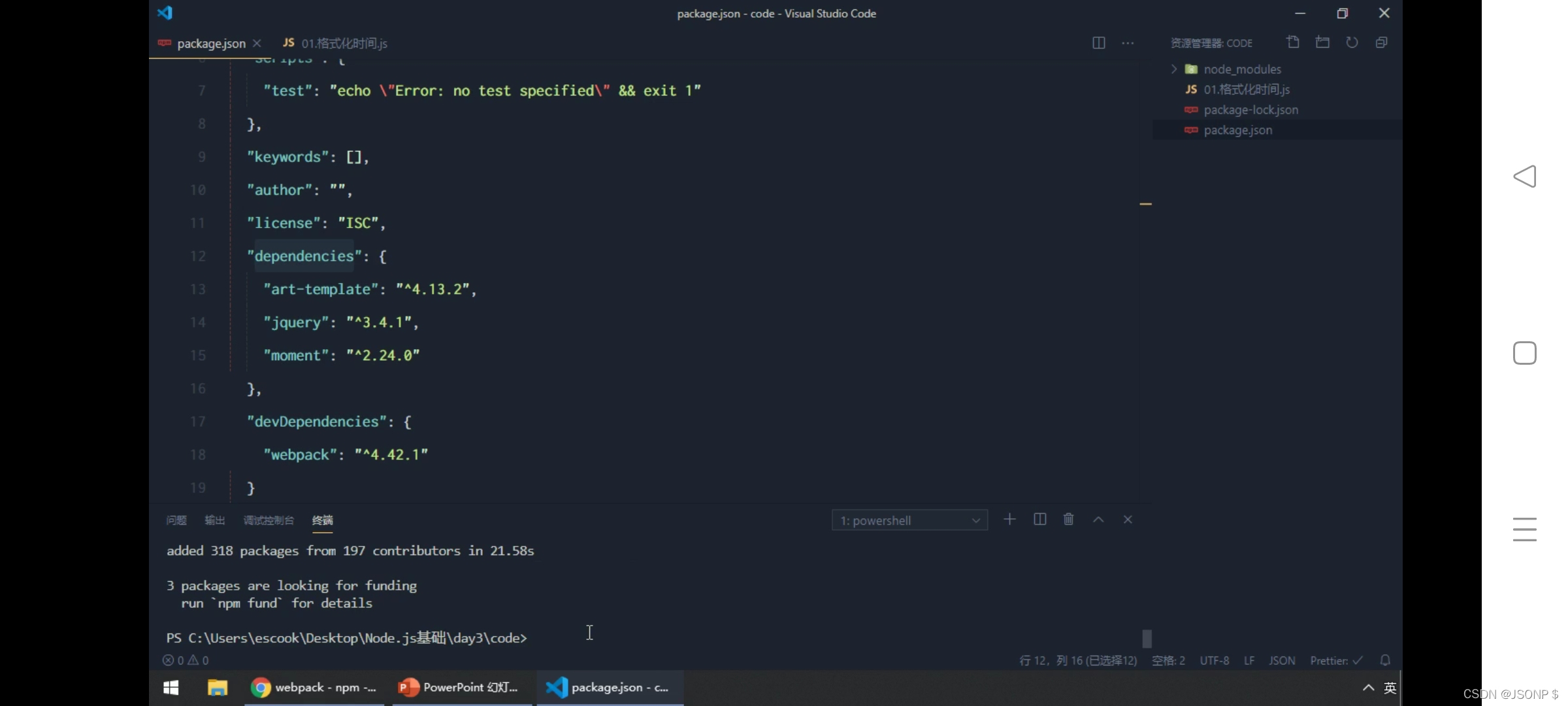Tap the Android back triangle button

pyautogui.click(x=1525, y=176)
